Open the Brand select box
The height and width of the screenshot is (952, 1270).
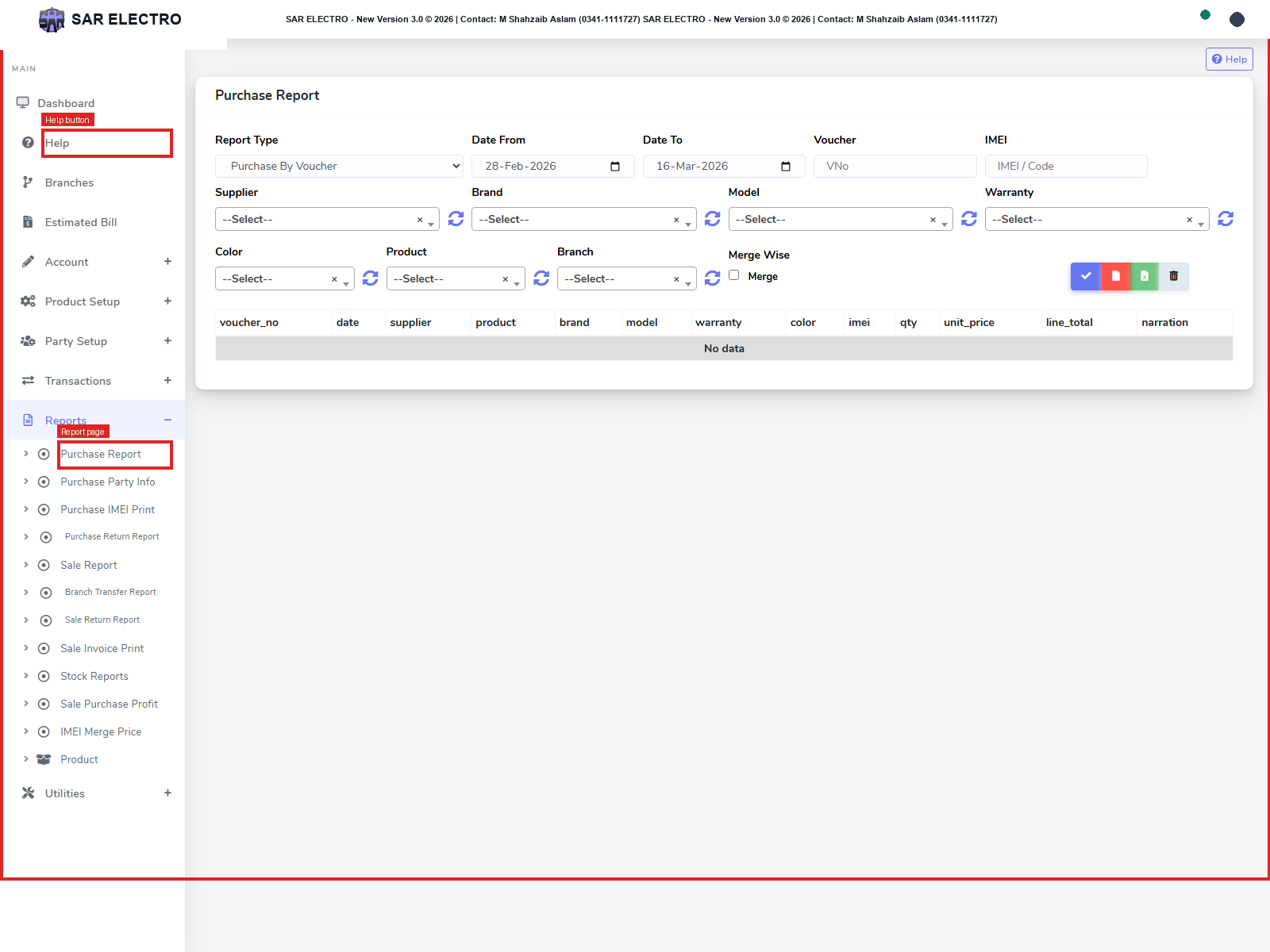583,219
